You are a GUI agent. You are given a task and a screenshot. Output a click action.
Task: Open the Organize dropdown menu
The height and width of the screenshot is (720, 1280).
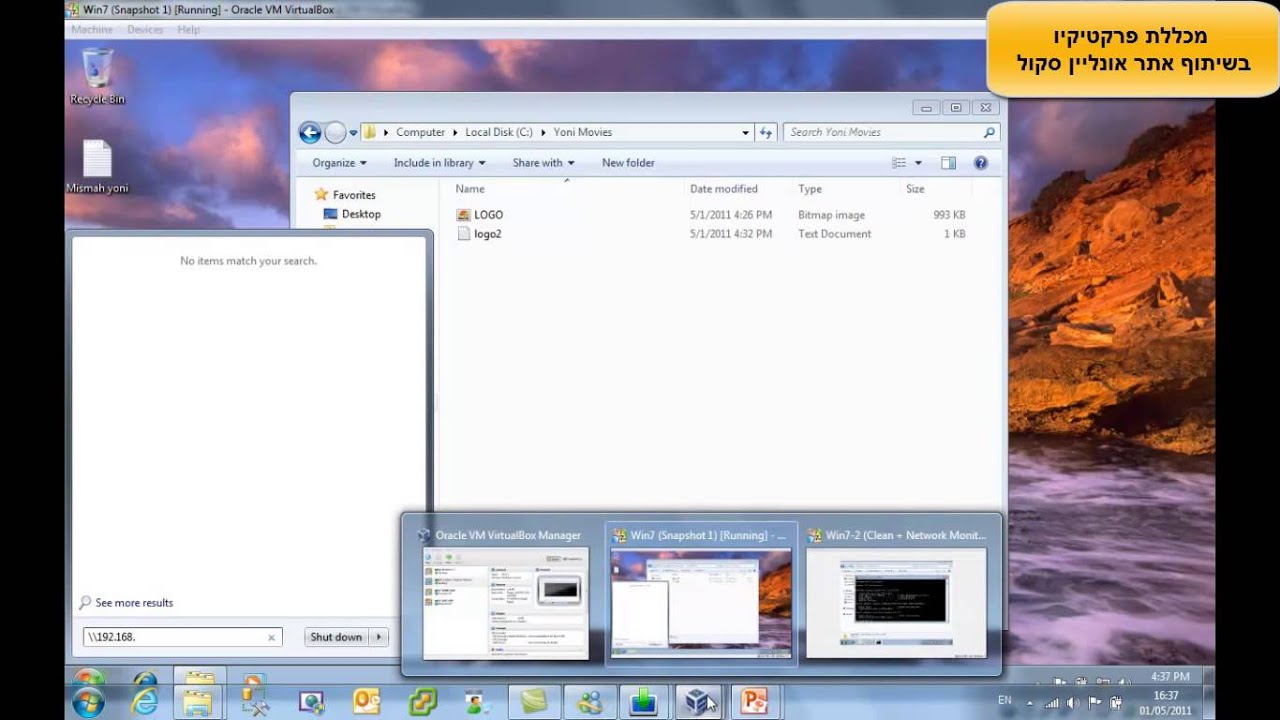339,163
